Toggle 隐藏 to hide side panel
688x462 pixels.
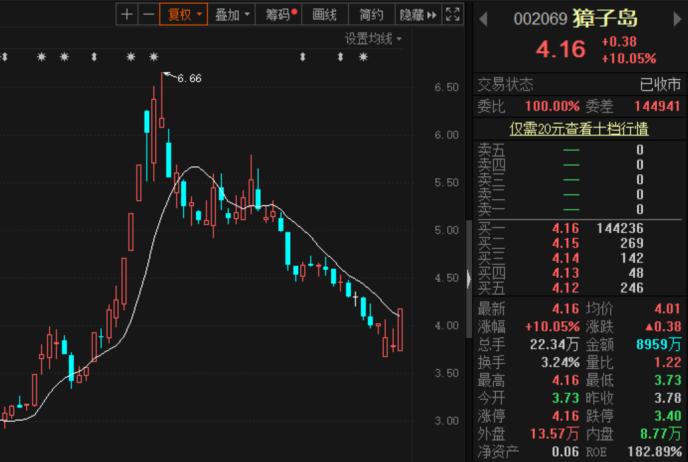[418, 14]
